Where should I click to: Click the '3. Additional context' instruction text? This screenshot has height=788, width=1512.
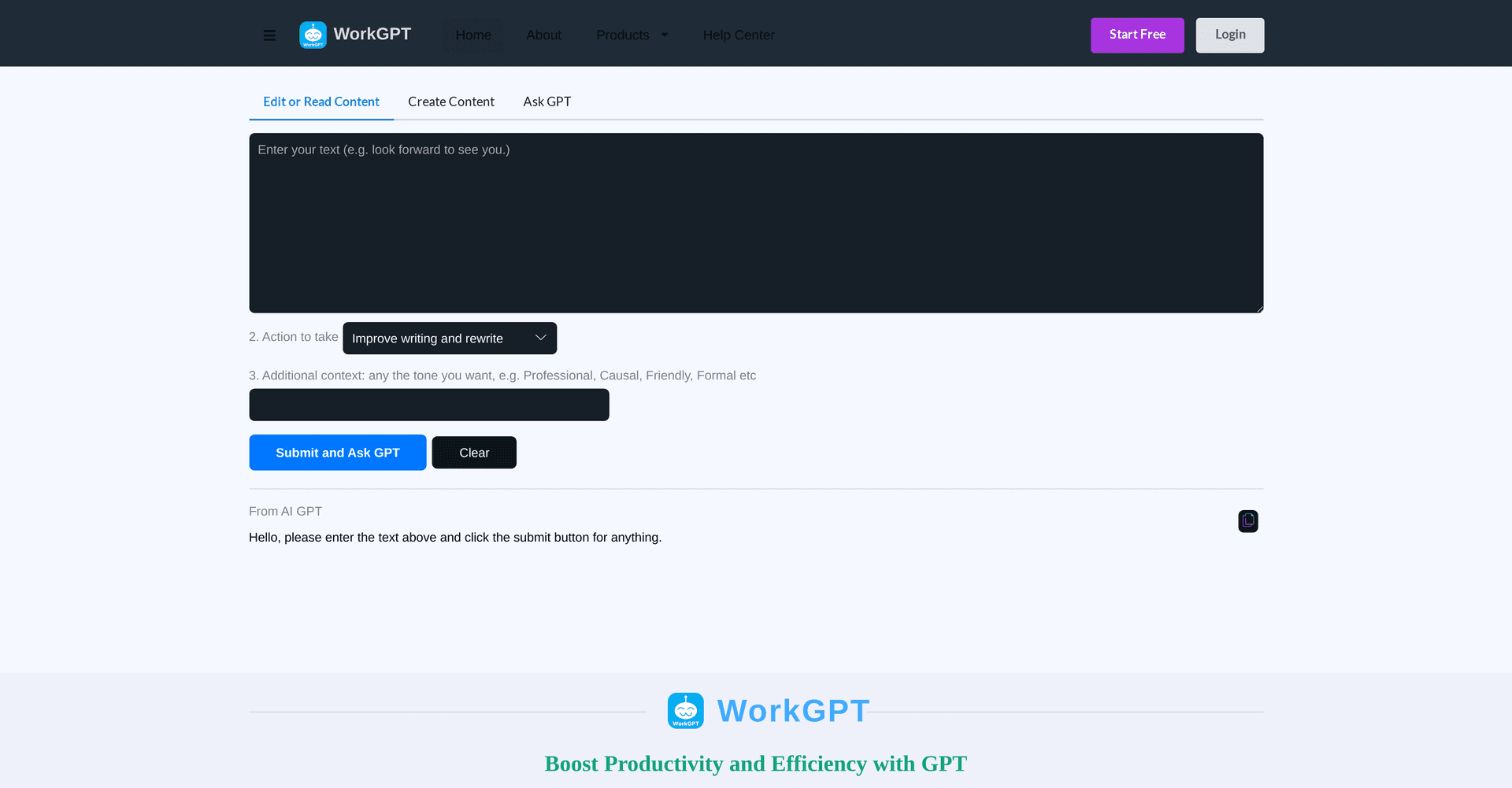click(502, 376)
